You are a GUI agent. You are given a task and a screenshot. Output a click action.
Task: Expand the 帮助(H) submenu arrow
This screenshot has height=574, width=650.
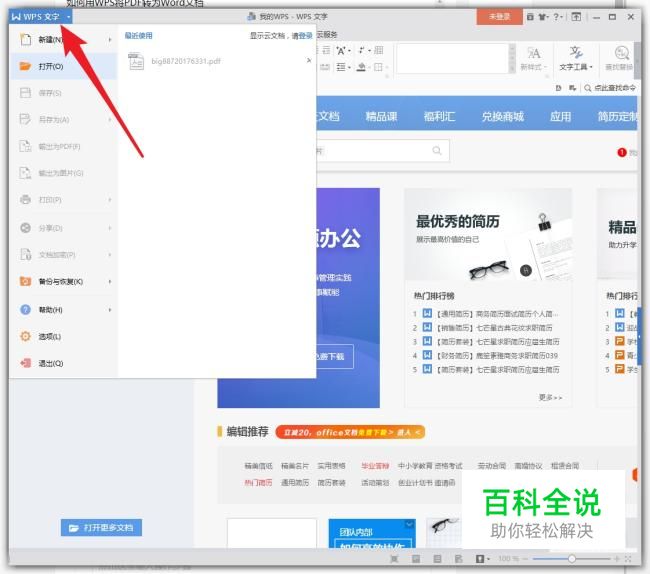(110, 310)
